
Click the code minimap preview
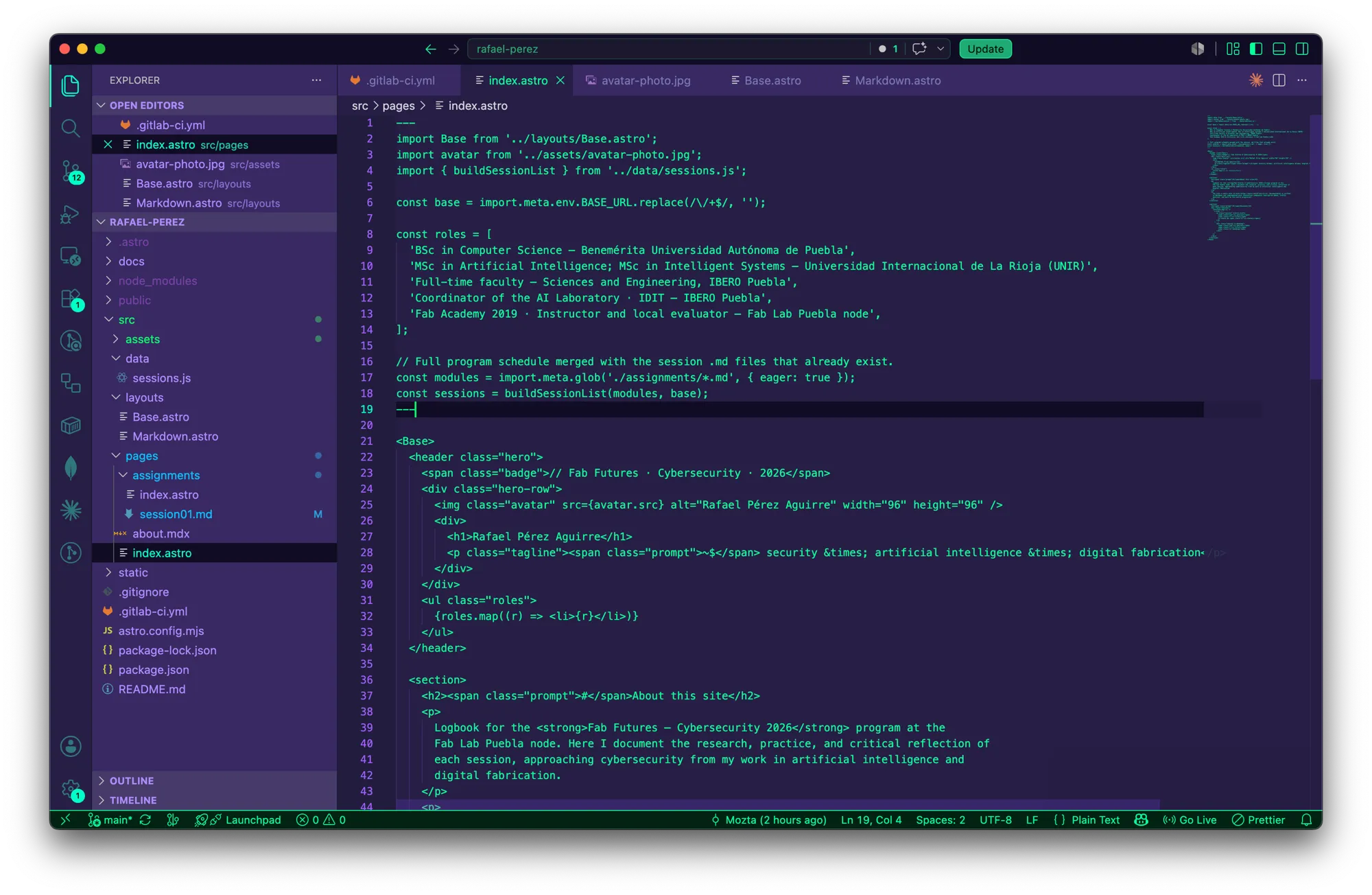(1257, 178)
